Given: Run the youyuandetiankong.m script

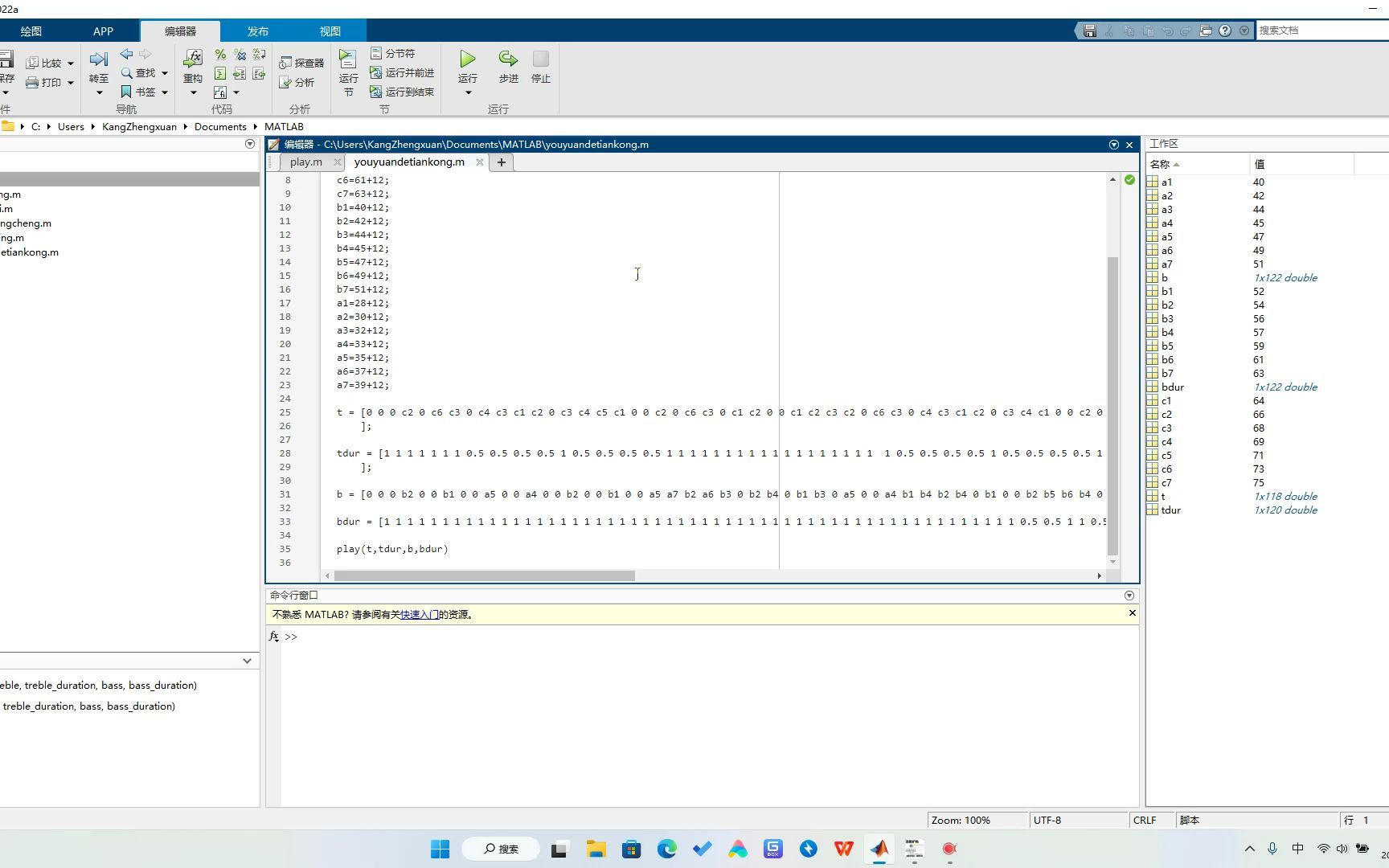Looking at the screenshot, I should click(466, 64).
